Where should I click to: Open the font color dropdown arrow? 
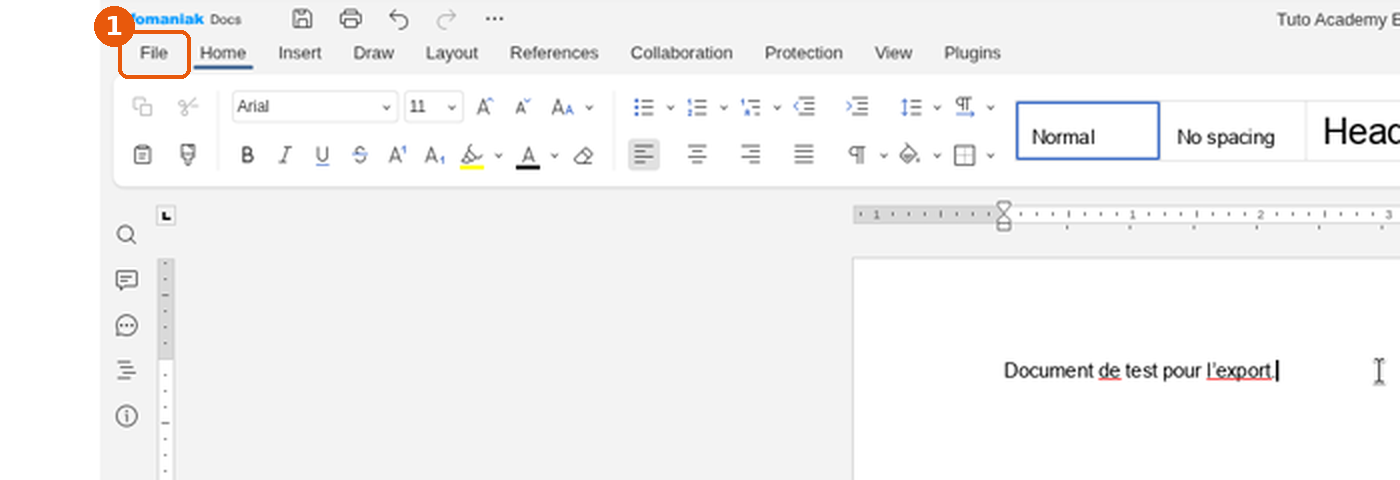[554, 156]
